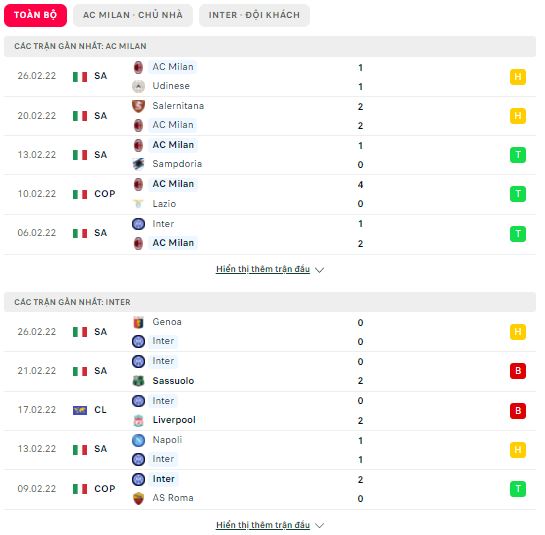This screenshot has width=545, height=535.
Task: Click the Salernitana club crest icon
Action: (138, 106)
